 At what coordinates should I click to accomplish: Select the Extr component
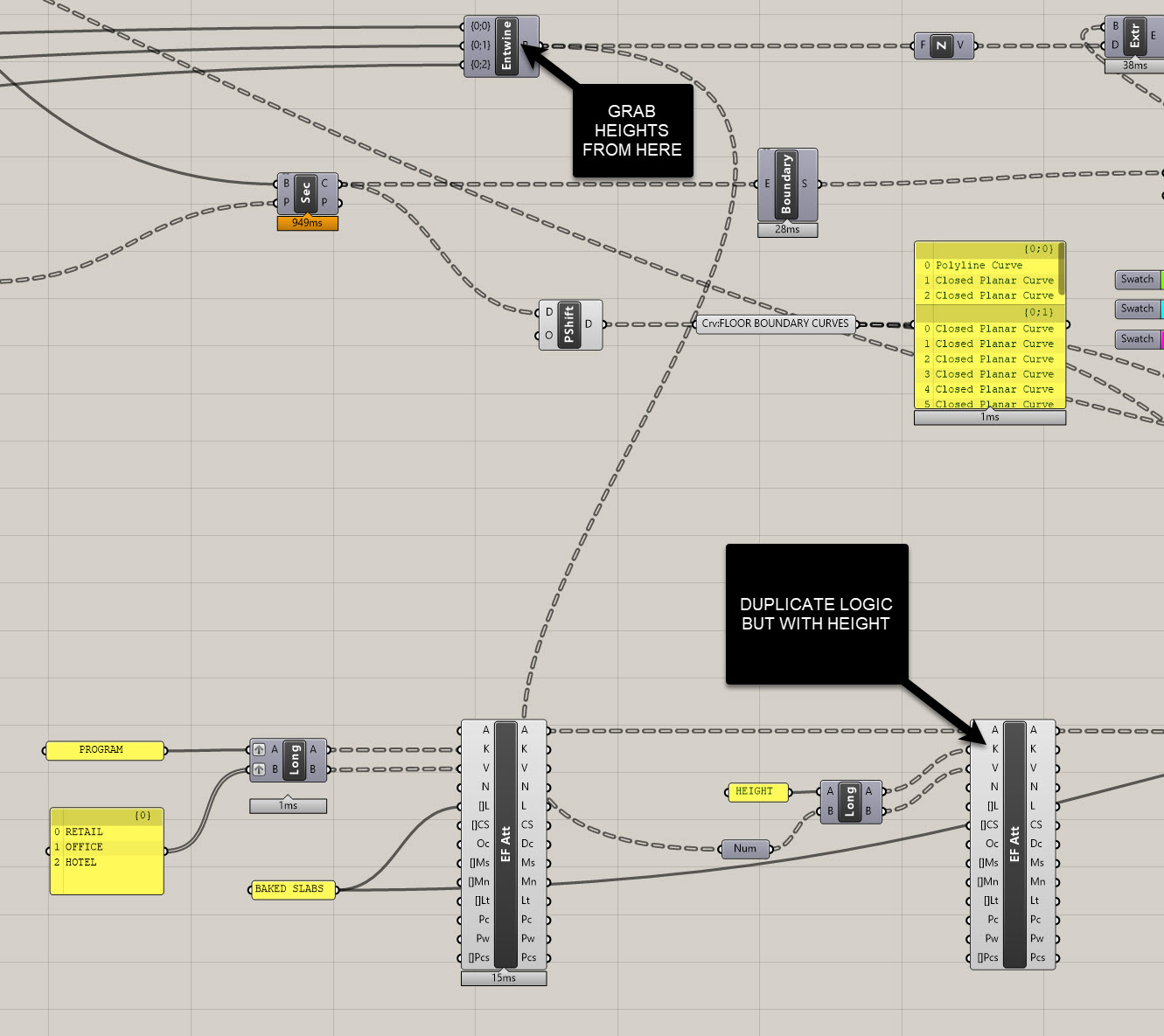(1134, 37)
